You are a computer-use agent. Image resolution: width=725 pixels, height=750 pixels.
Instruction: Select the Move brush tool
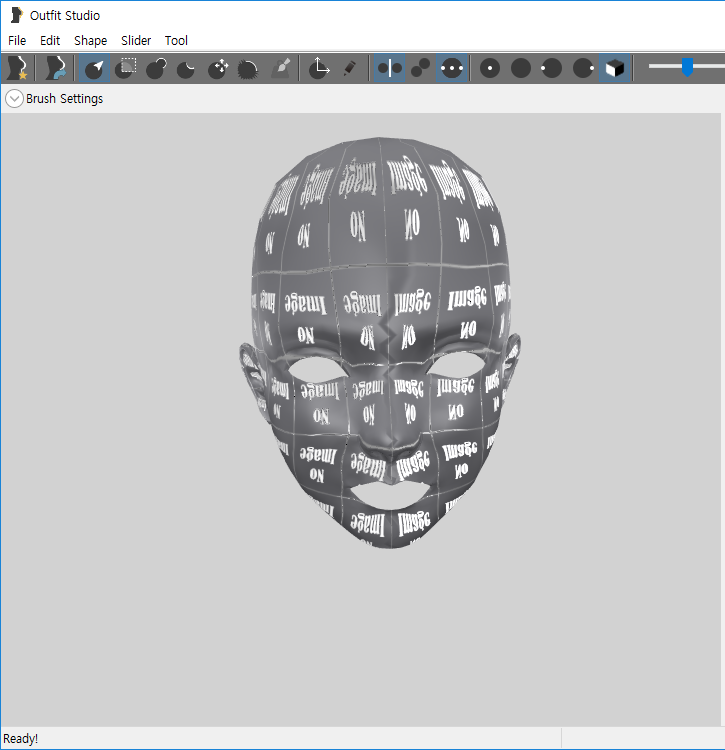tap(218, 68)
